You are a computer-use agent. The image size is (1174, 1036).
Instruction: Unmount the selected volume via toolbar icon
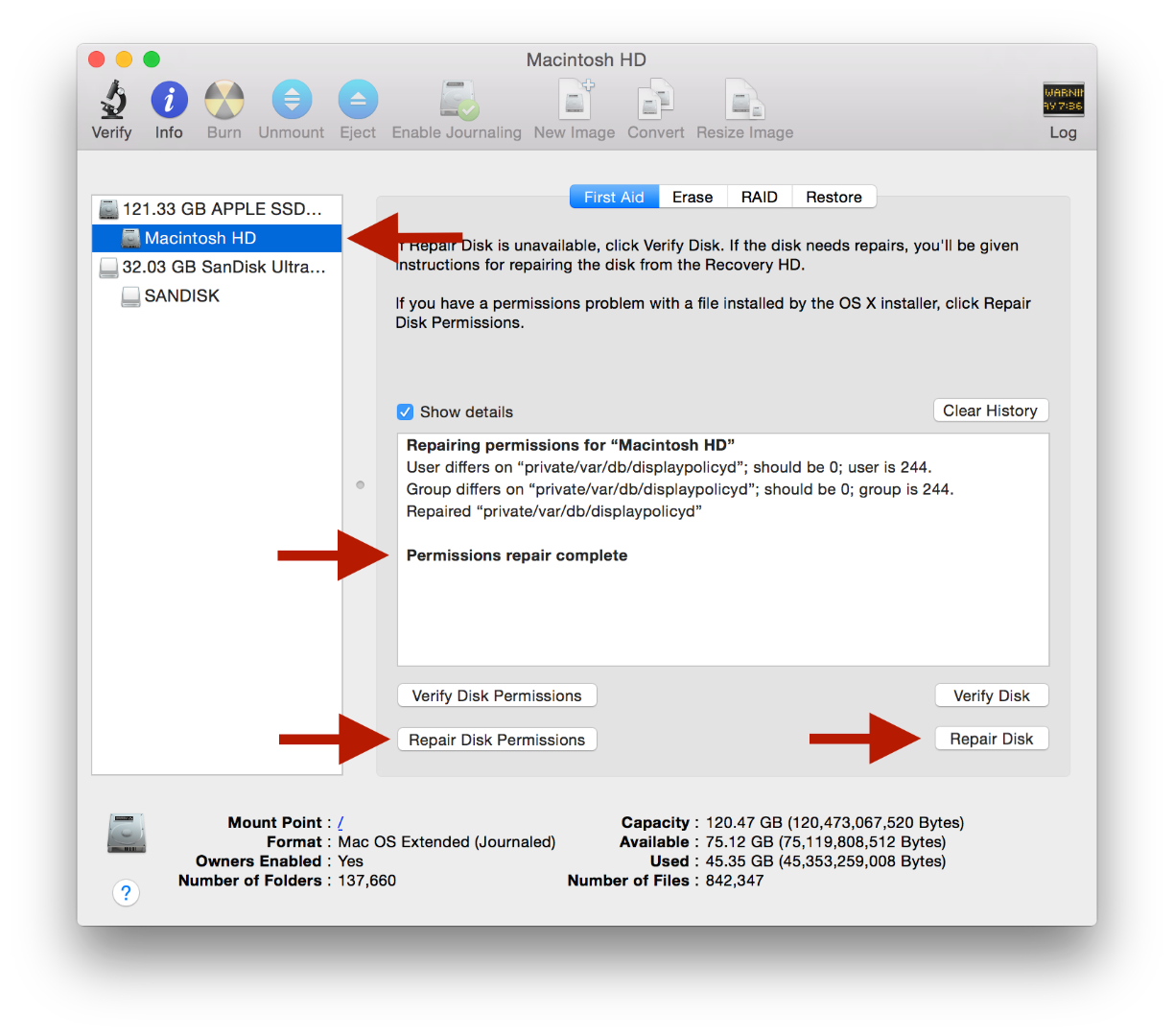(292, 100)
